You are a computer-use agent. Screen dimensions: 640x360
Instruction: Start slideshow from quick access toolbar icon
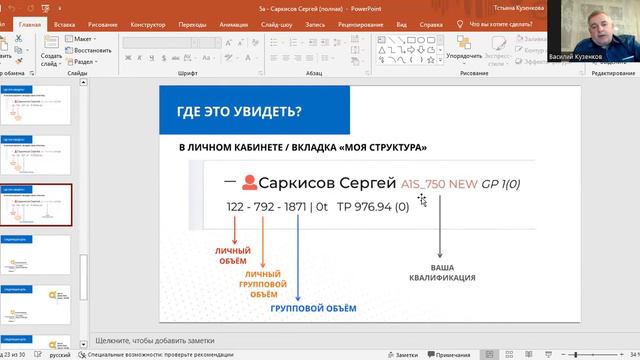[46, 8]
